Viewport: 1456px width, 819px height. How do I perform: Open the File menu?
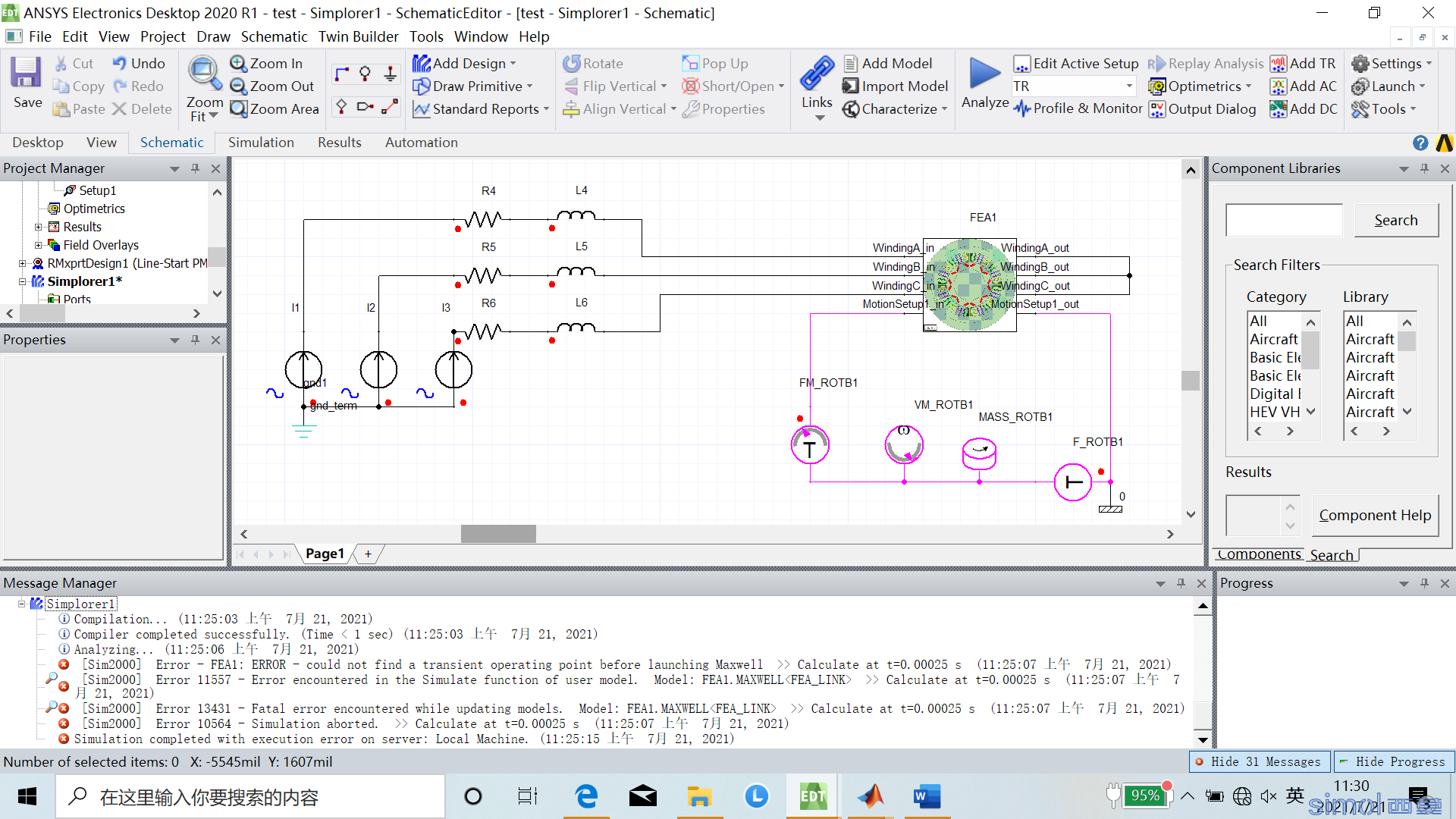[40, 36]
